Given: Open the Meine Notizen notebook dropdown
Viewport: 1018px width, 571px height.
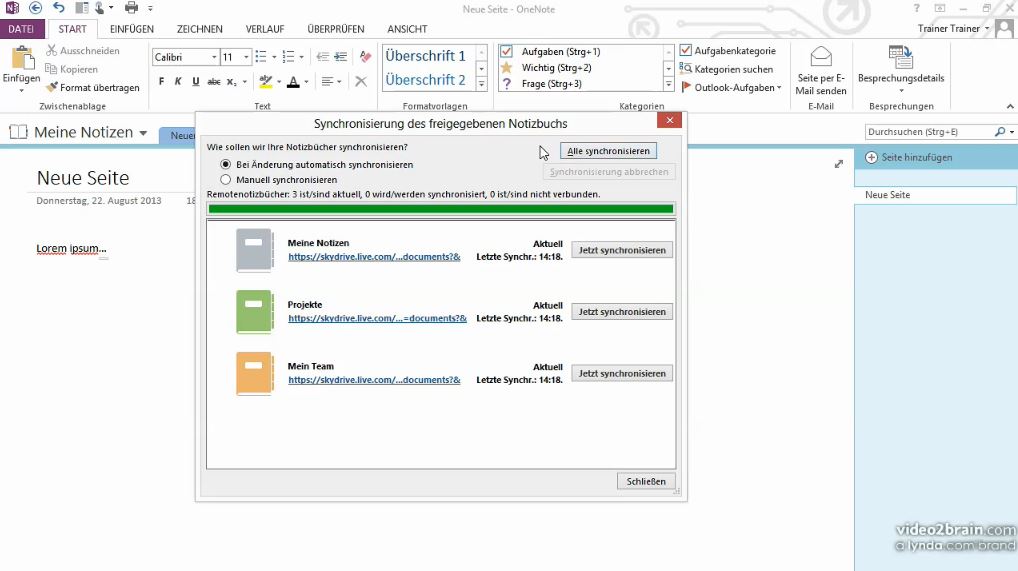Looking at the screenshot, I should pyautogui.click(x=143, y=133).
